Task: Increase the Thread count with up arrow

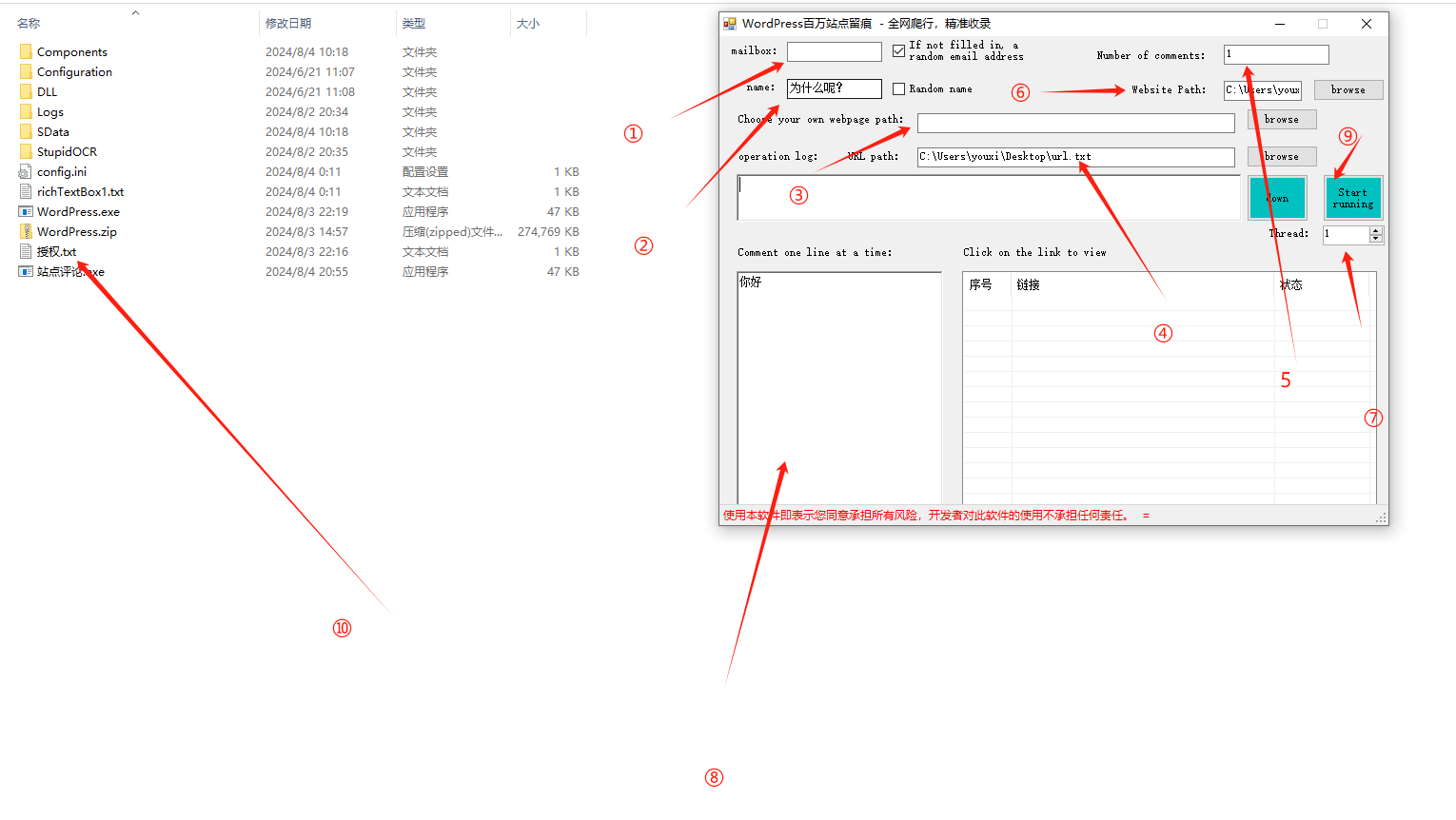Action: [x=1375, y=230]
